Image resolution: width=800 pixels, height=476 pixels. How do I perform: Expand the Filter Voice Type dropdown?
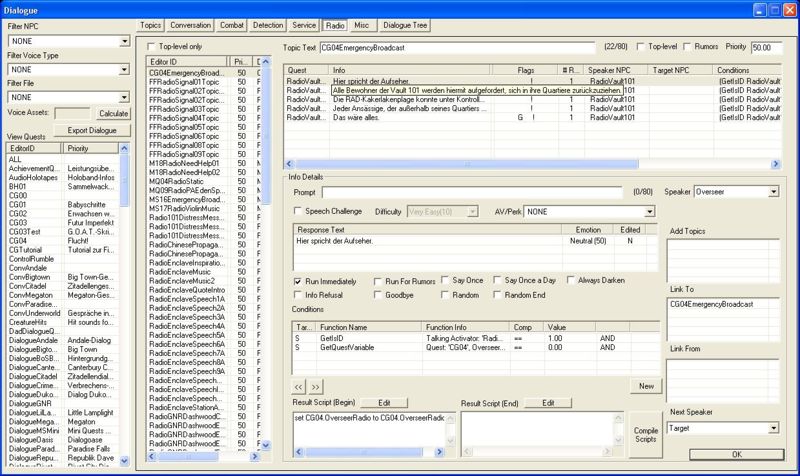click(x=124, y=69)
